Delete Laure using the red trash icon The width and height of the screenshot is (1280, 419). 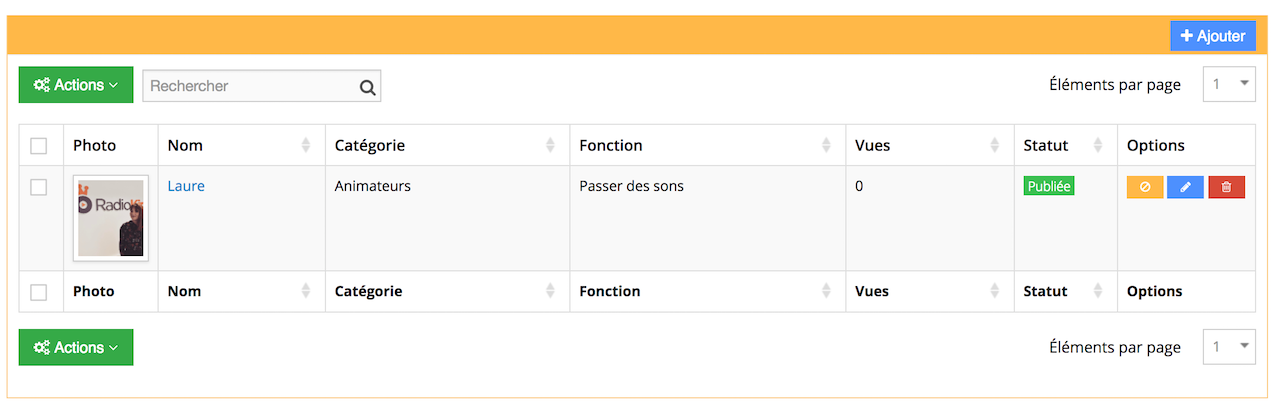[x=1226, y=187]
